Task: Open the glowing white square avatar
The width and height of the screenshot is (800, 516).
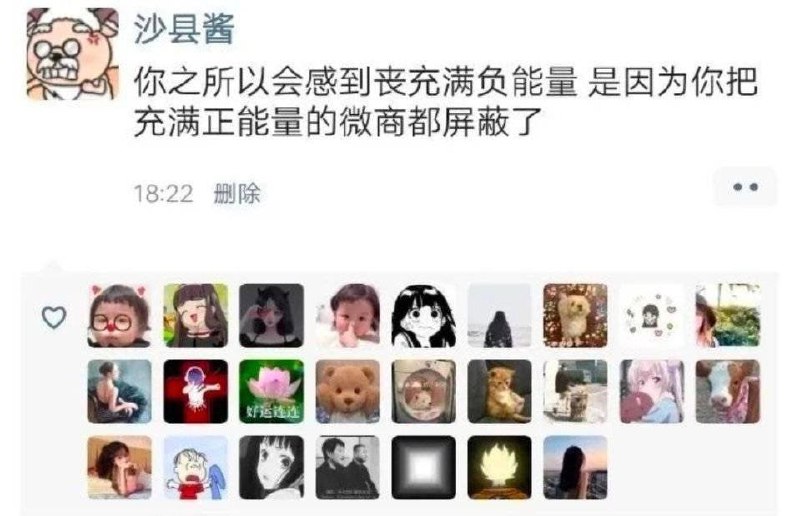Action: [x=423, y=468]
